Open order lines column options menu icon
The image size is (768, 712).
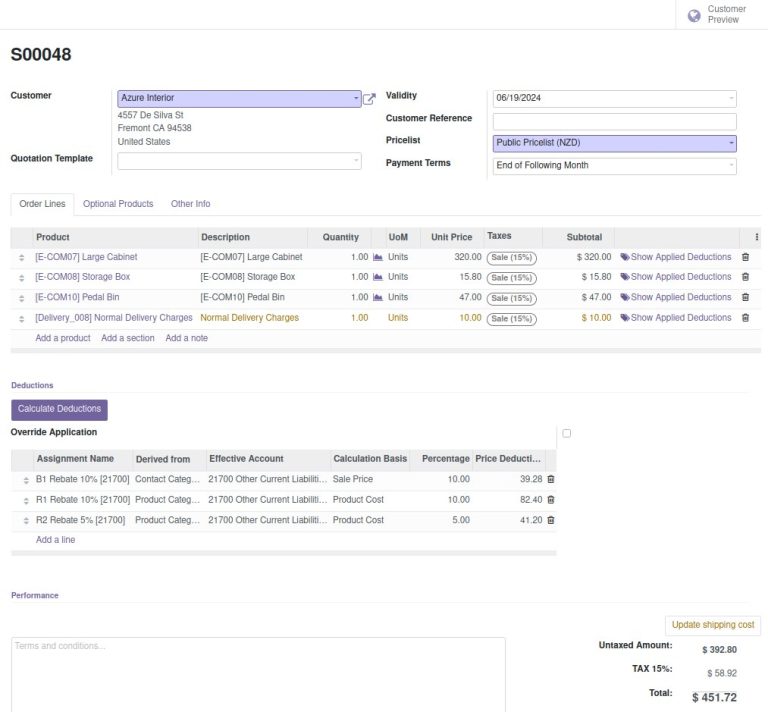(756, 237)
